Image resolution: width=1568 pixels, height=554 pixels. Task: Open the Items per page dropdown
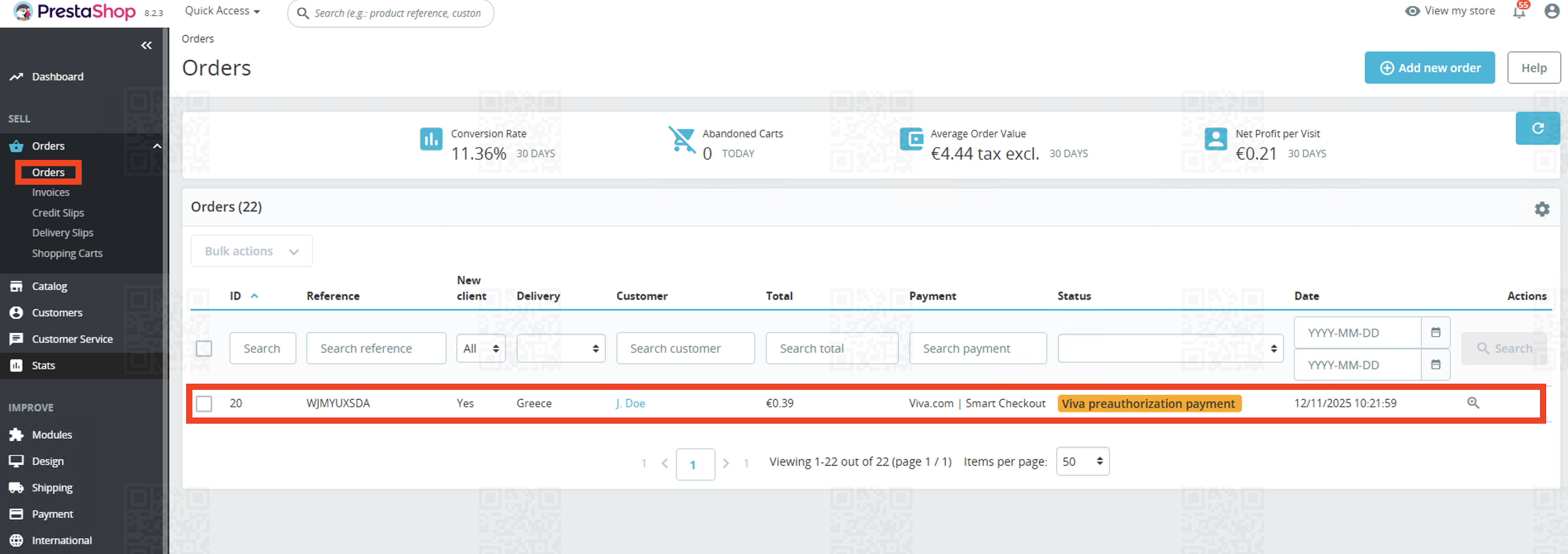1082,461
